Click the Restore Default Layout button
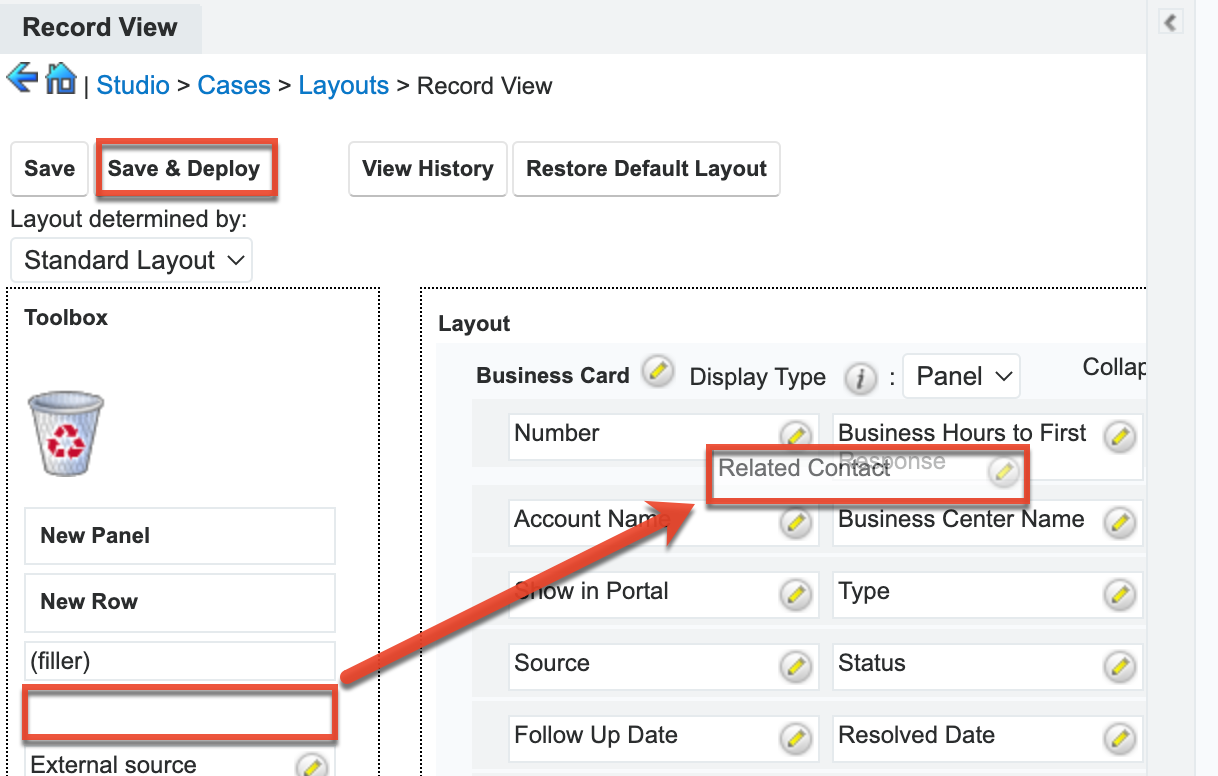Viewport: 1218px width, 776px height. (x=646, y=169)
